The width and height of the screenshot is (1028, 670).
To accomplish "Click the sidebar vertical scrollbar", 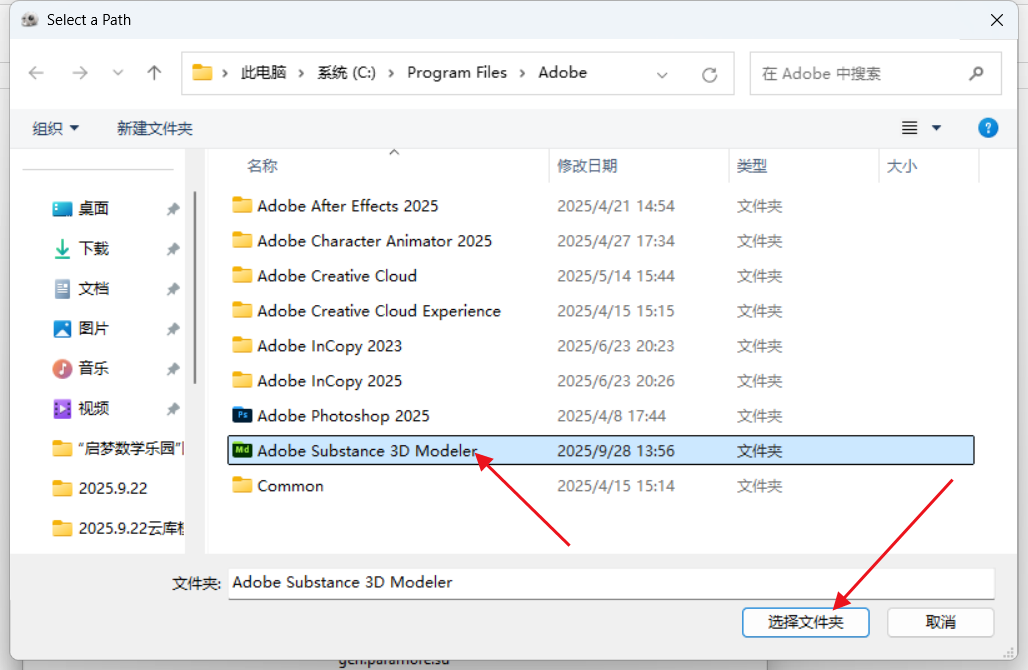I will 195,287.
